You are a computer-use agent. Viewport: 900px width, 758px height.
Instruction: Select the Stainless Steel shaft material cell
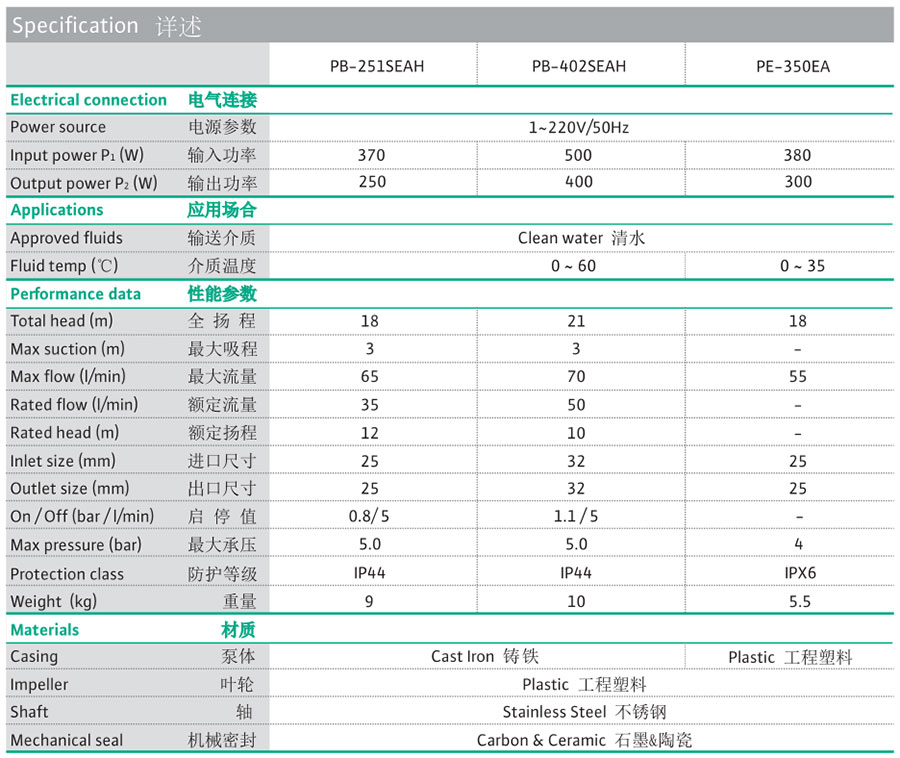pyautogui.click(x=584, y=712)
